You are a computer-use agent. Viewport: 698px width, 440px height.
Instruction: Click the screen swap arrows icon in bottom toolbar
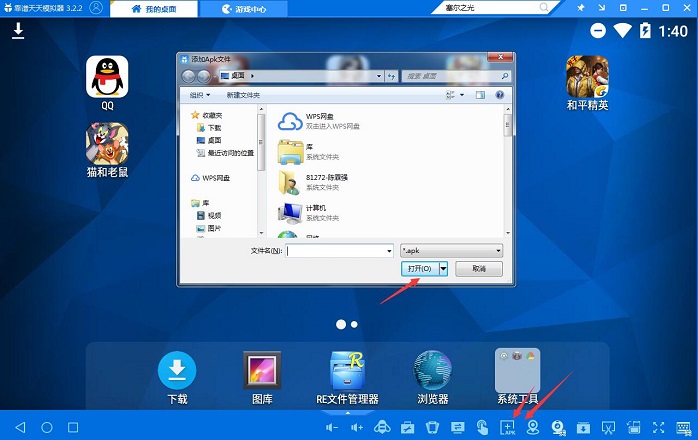click(457, 428)
